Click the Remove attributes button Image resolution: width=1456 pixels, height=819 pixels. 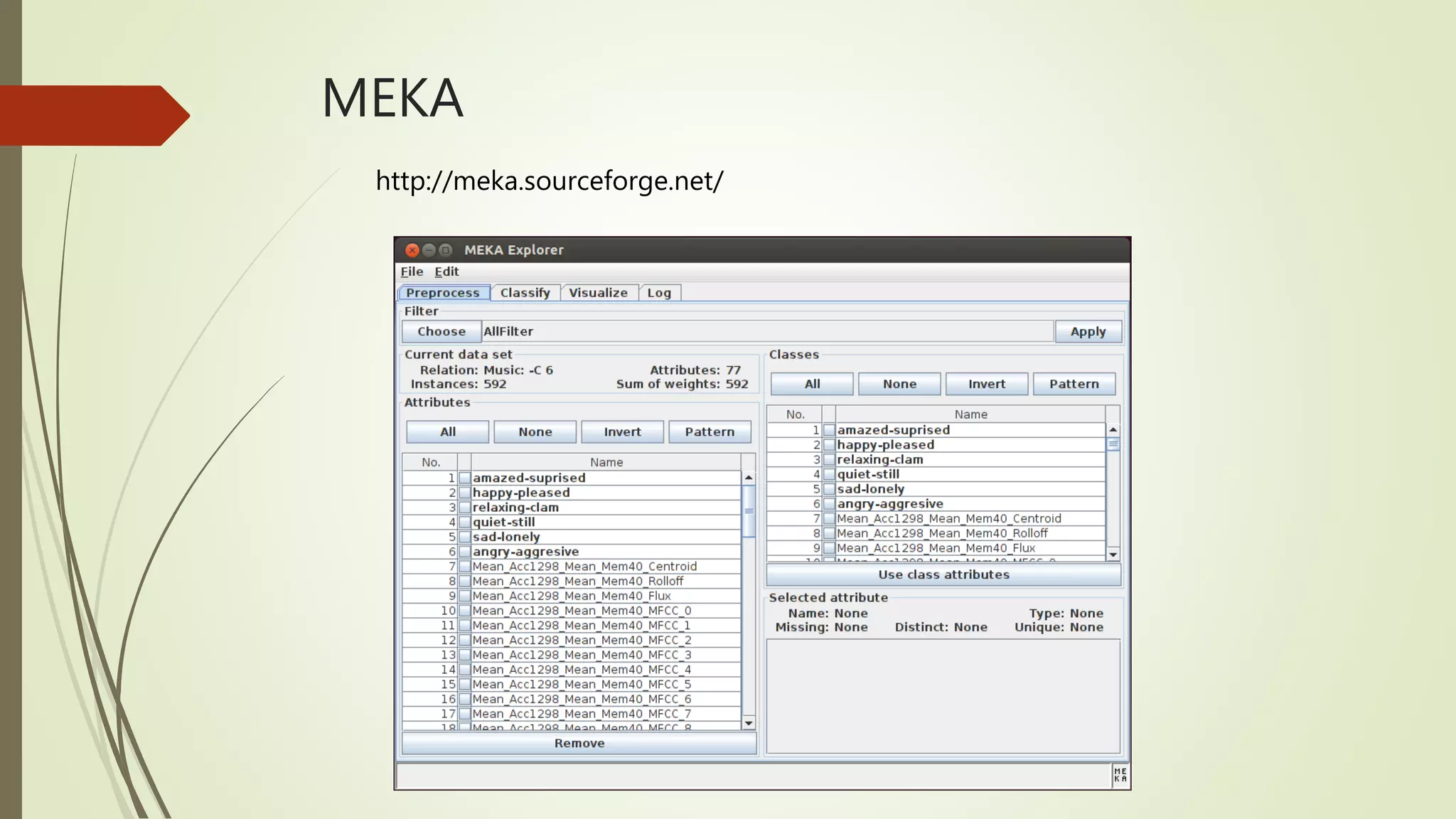click(579, 743)
